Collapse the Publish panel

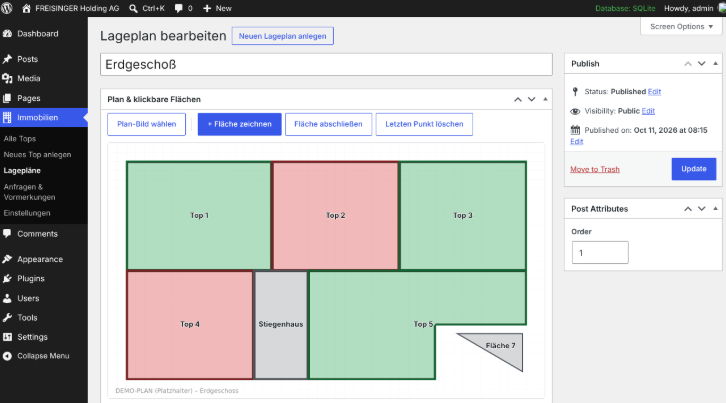(x=715, y=63)
